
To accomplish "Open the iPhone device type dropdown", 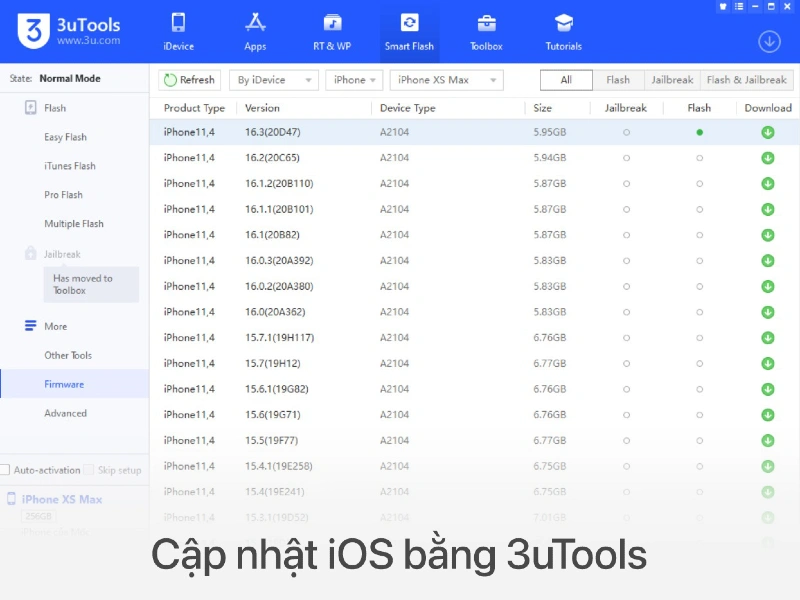I will pyautogui.click(x=355, y=80).
